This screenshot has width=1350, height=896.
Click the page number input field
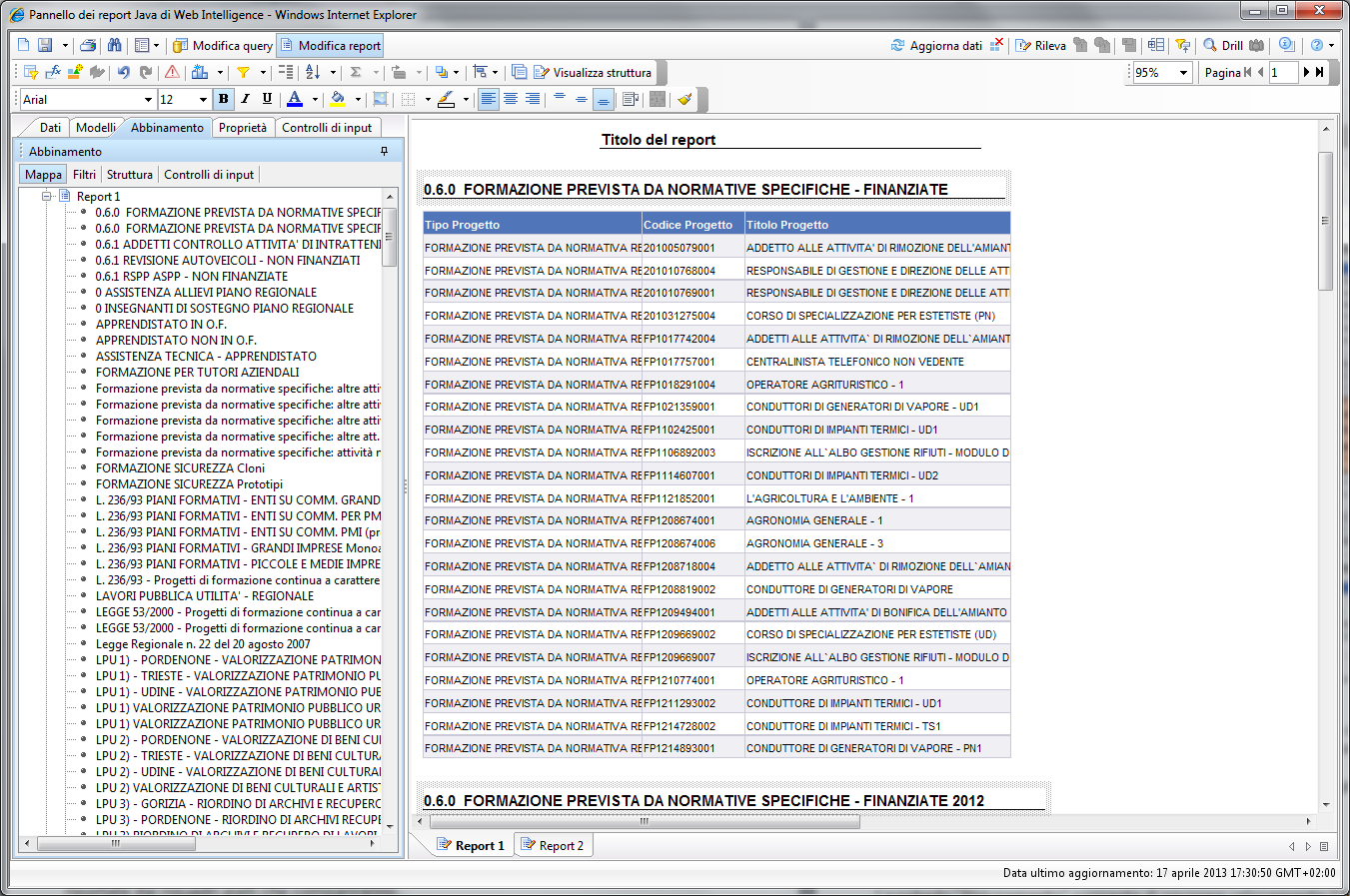coord(1283,72)
